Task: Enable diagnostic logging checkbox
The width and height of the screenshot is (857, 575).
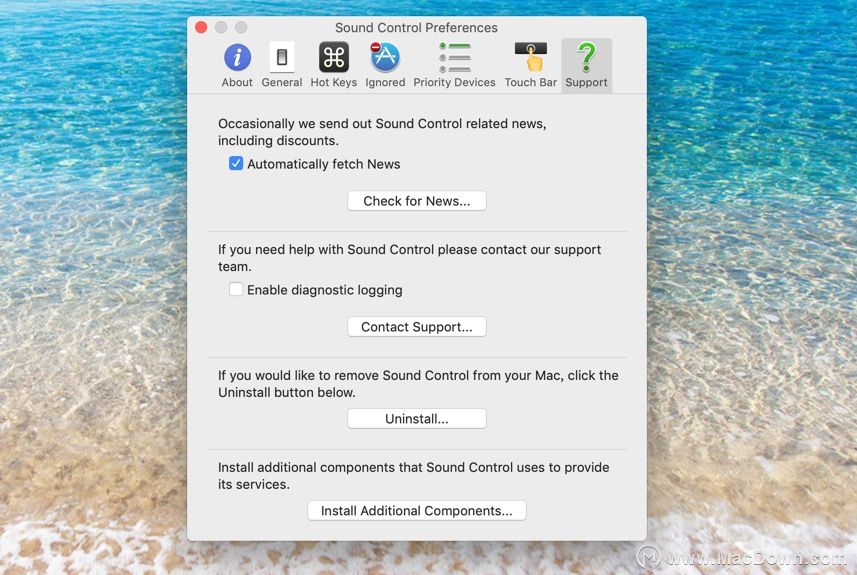Action: 236,289
